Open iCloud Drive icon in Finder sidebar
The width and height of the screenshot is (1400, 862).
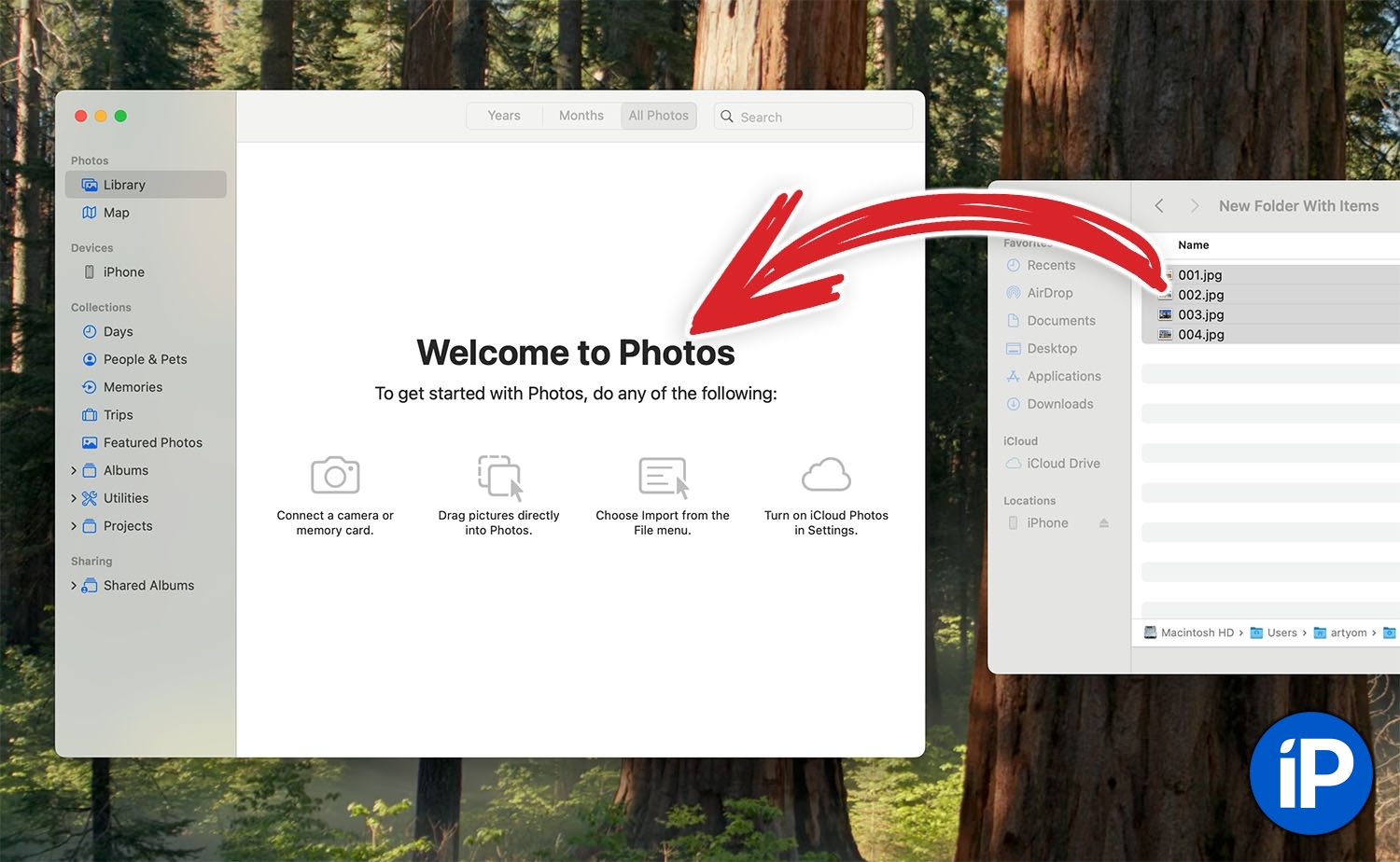click(1014, 464)
